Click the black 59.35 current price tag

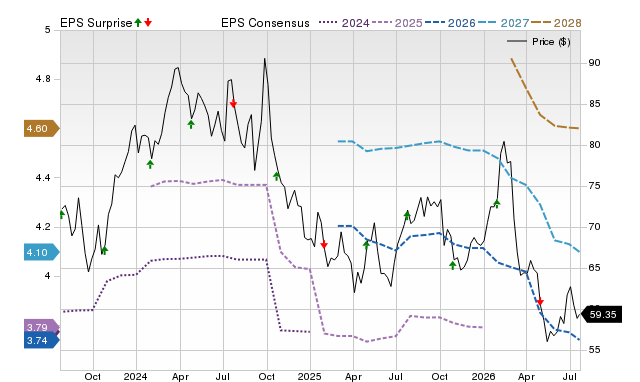601,315
